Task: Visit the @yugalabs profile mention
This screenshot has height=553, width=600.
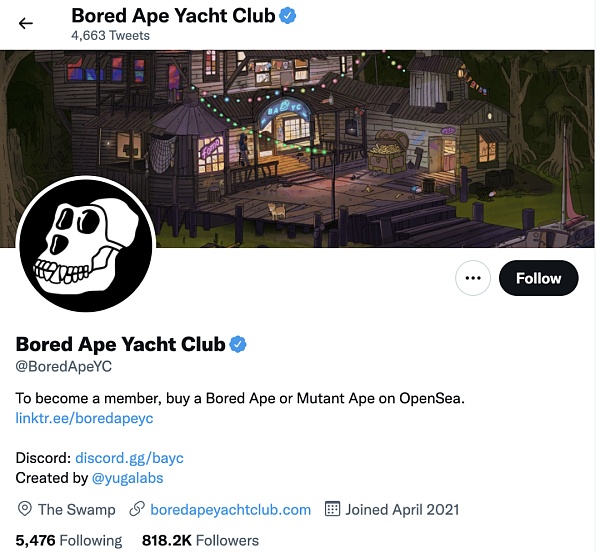Action: pyautogui.click(x=127, y=478)
